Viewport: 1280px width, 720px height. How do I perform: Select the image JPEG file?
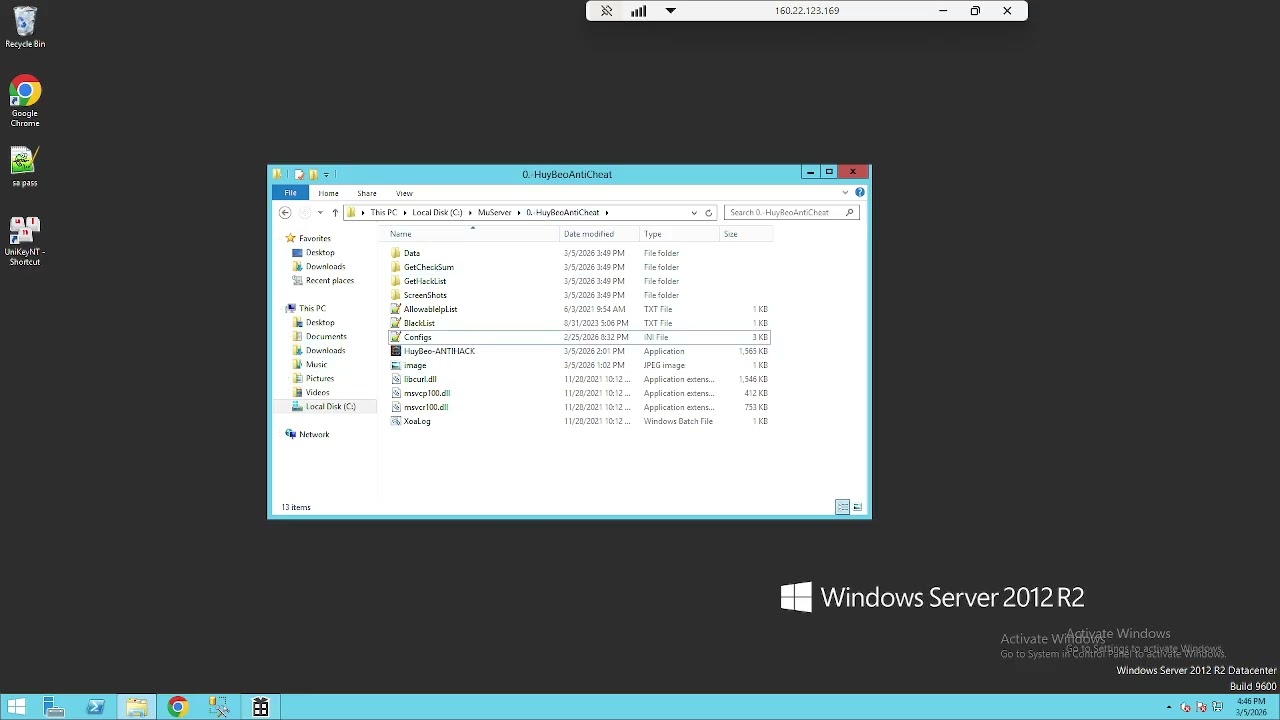pos(414,365)
